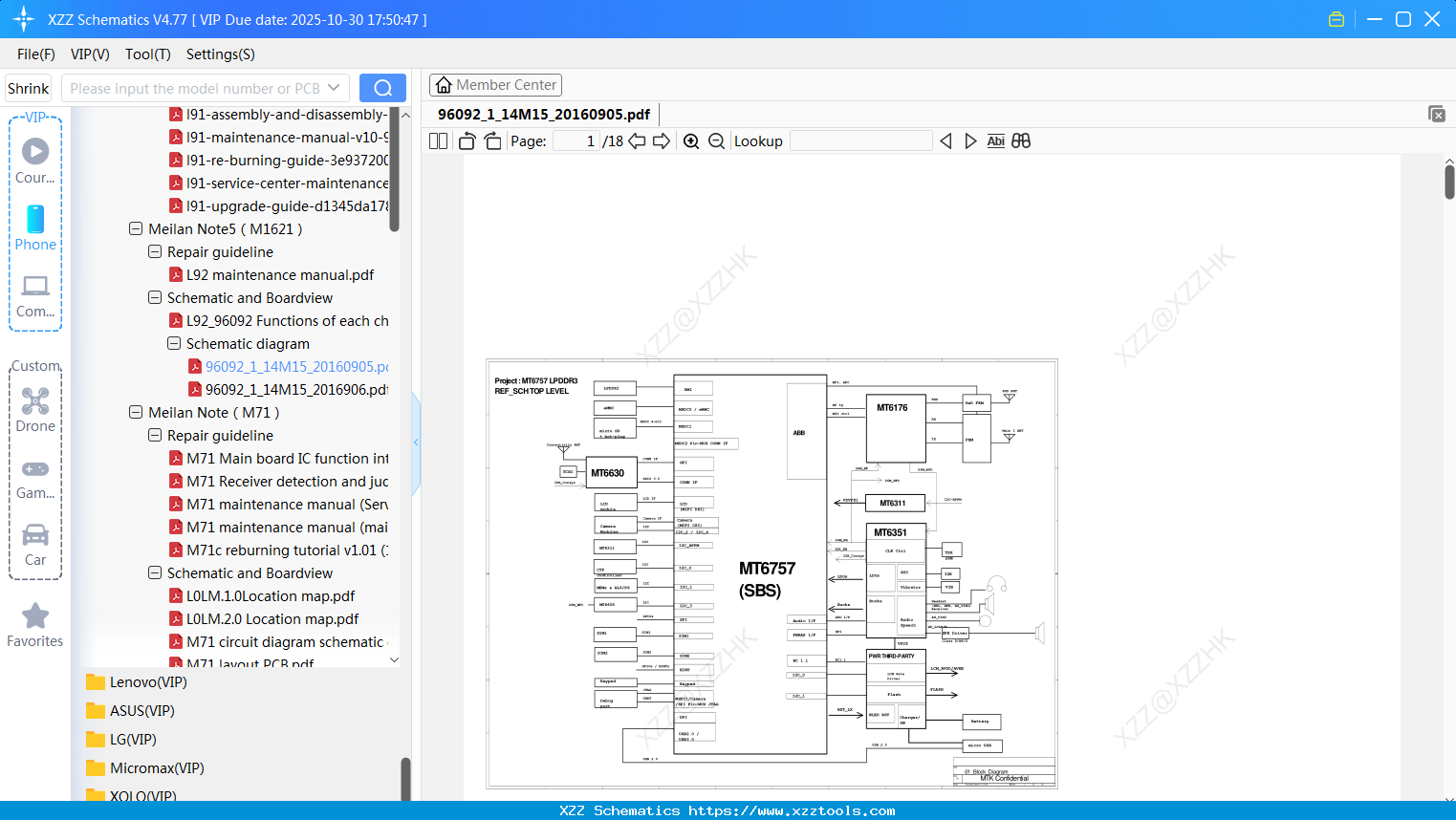Click the binoculars search icon
The height and width of the screenshot is (820, 1456).
(1021, 141)
